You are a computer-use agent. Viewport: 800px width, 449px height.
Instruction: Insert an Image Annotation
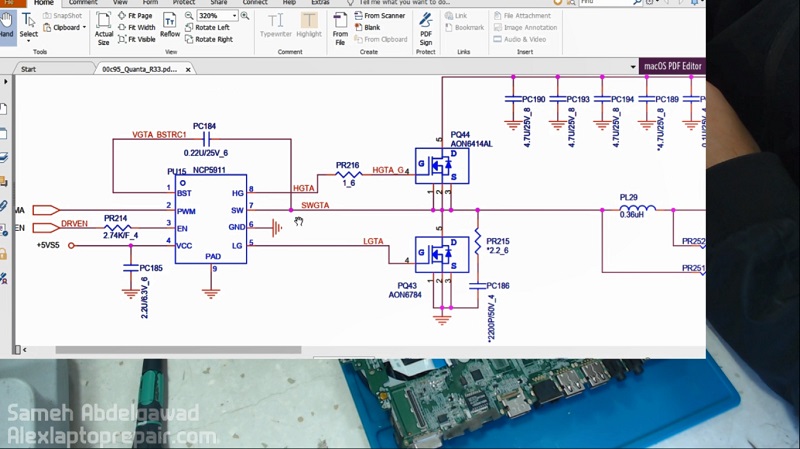526,28
